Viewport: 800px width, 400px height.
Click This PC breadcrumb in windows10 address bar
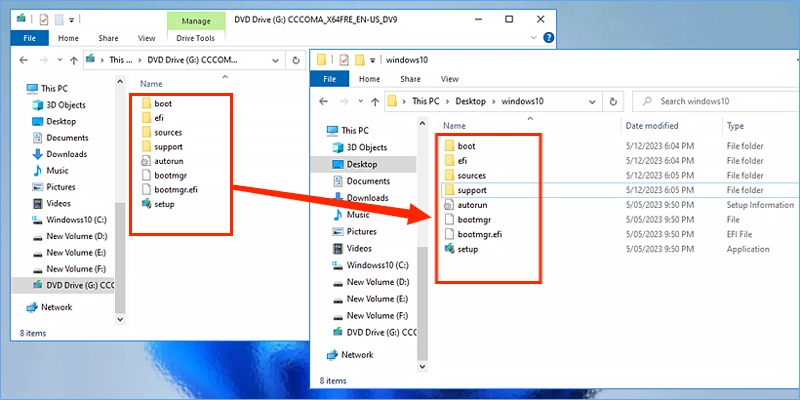pyautogui.click(x=426, y=102)
